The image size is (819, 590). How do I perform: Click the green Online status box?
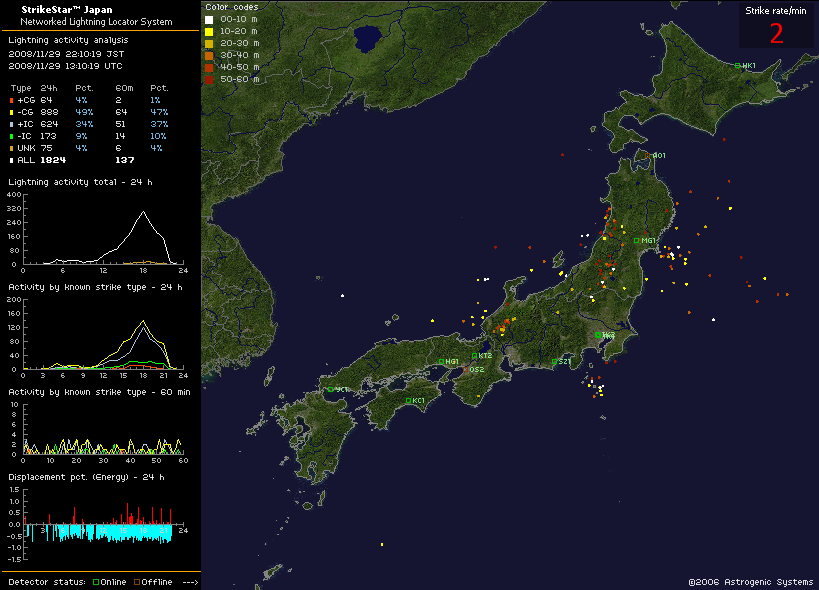pos(95,582)
